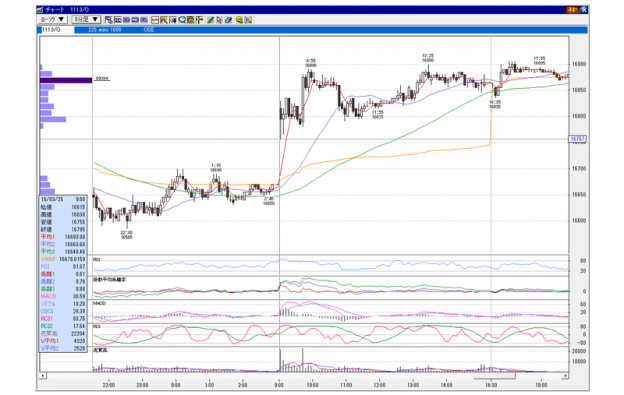Click the horizontal scrollbar thumb near 16:30
Viewport: 624px width, 395px height.
tap(494, 375)
